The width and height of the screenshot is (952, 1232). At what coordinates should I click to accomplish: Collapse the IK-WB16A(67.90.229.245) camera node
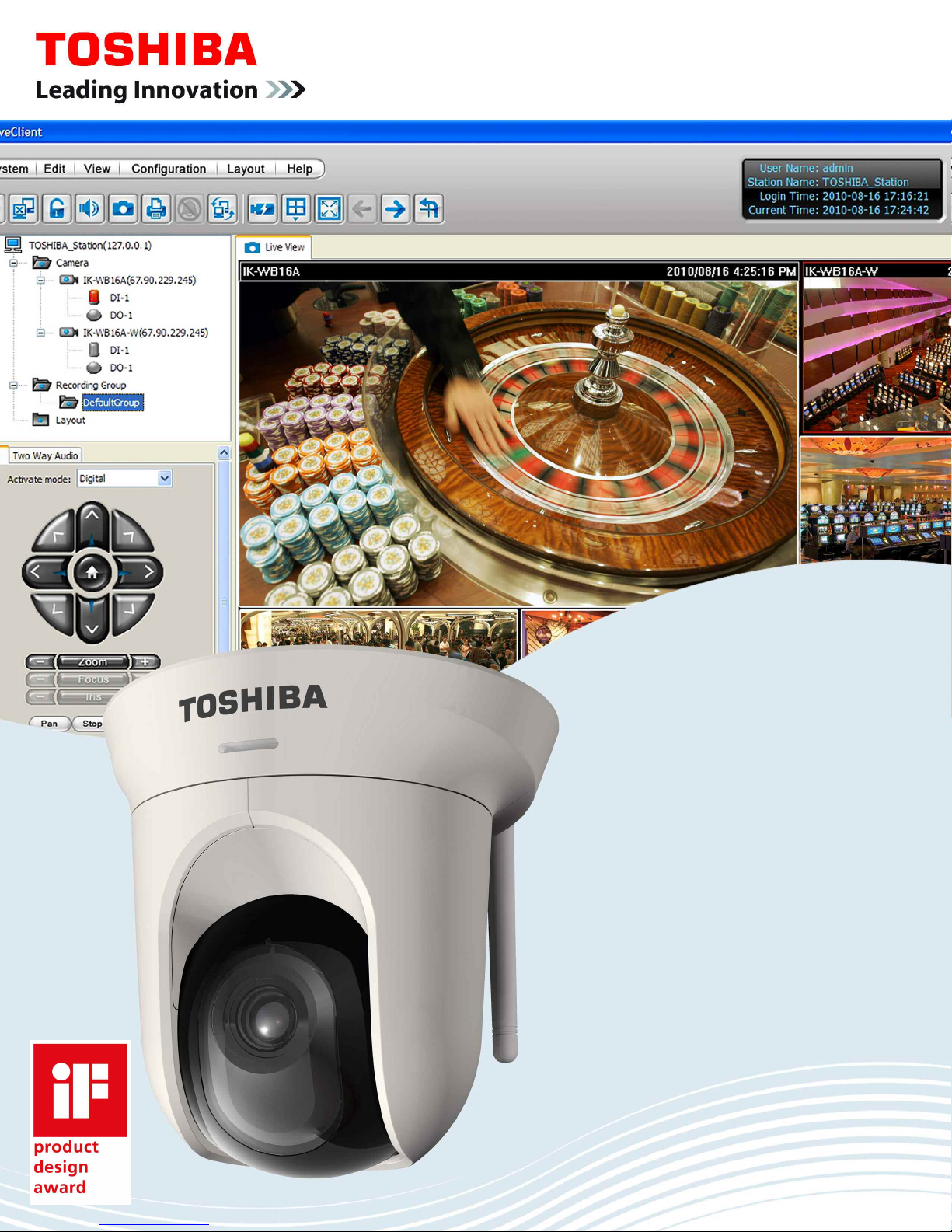click(40, 280)
